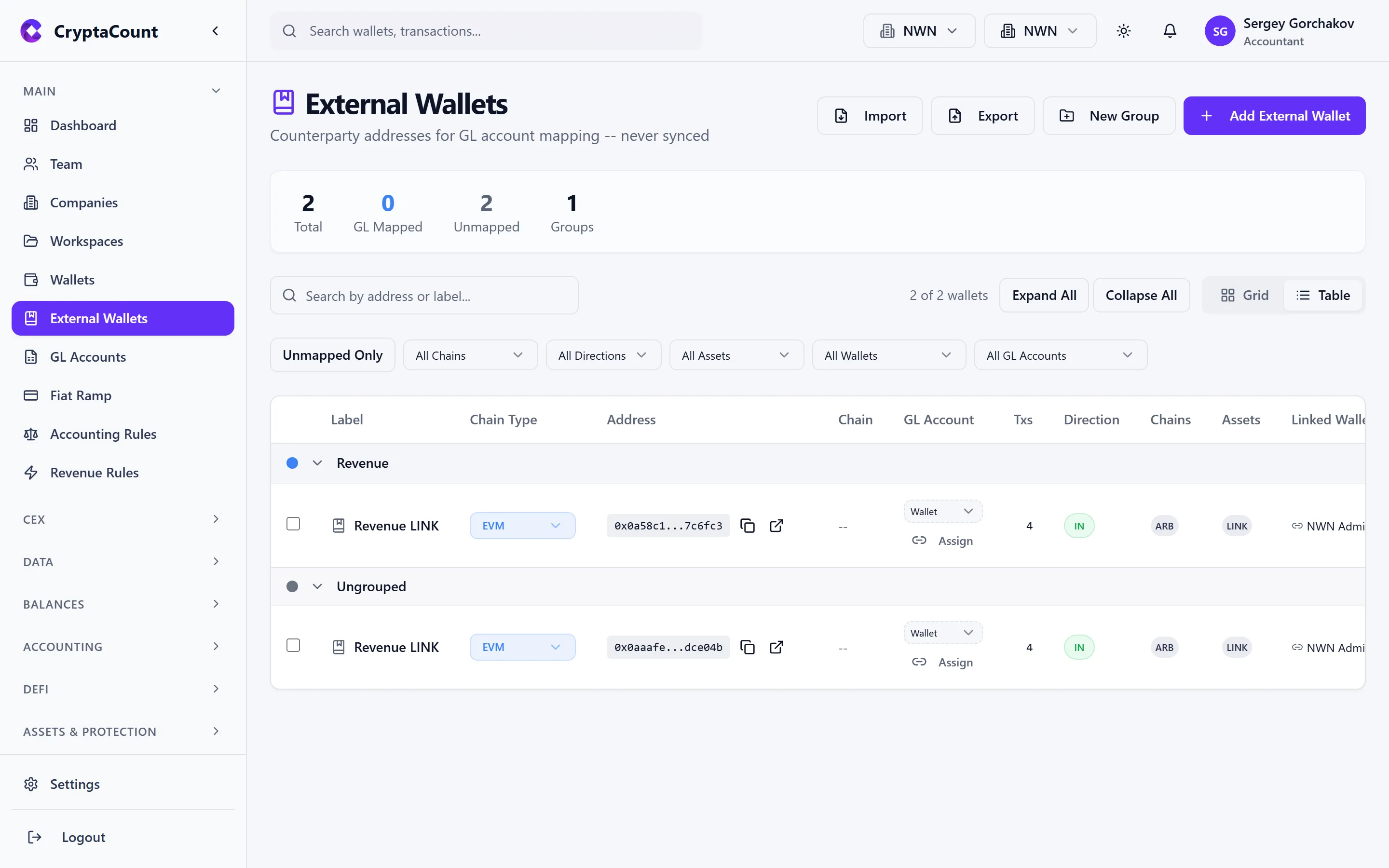Assign a GL account to the first wallet
Viewport: 1389px width, 868px height.
954,540
